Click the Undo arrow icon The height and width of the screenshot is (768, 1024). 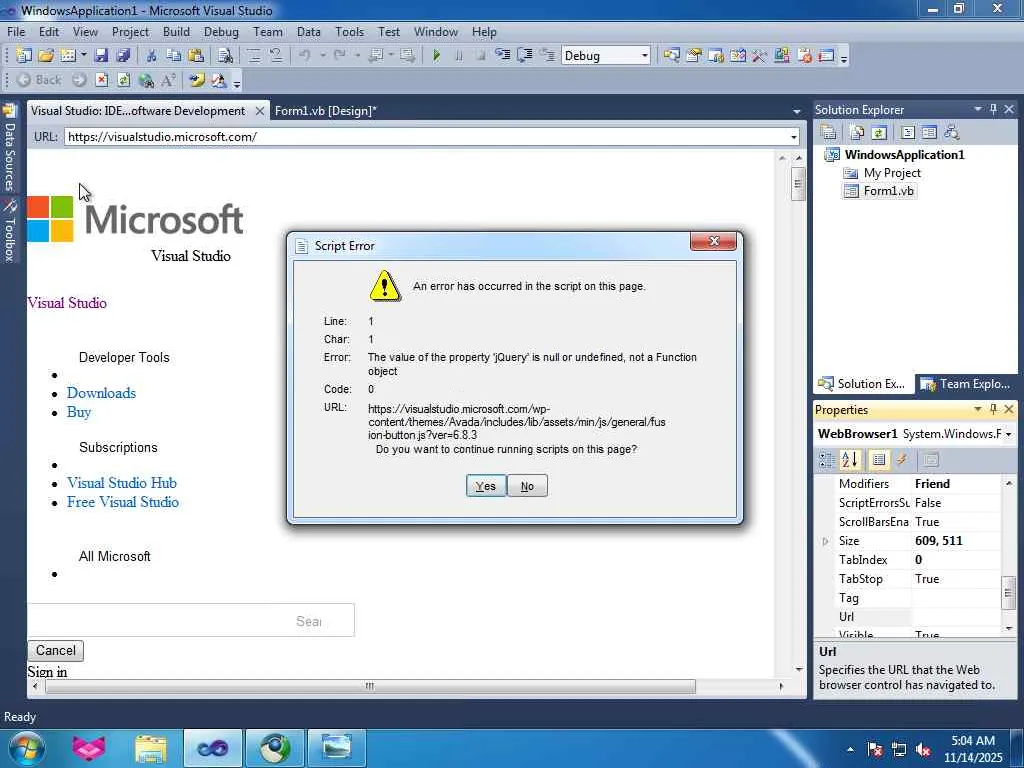[304, 56]
